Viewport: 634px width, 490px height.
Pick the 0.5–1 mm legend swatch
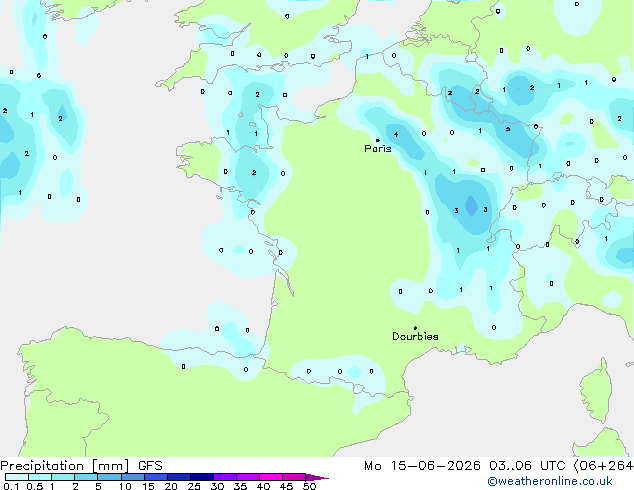tap(40, 477)
